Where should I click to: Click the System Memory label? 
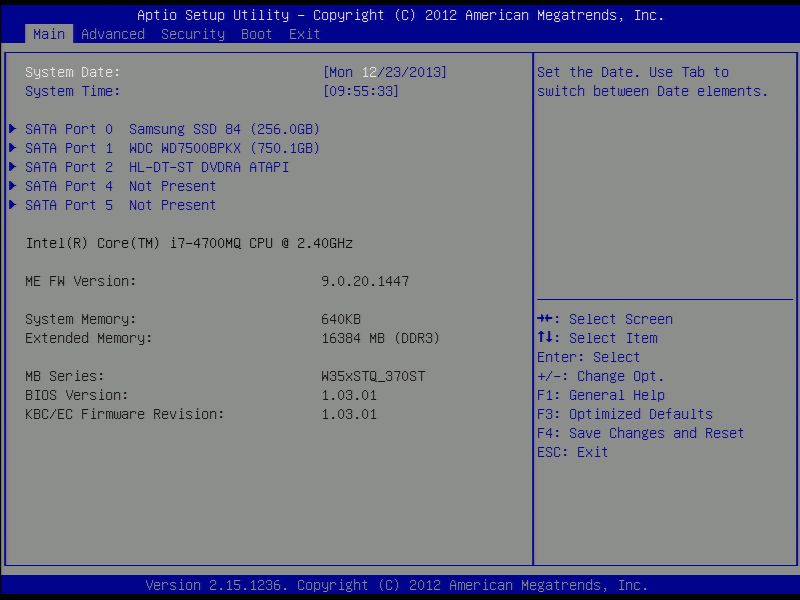coord(81,319)
